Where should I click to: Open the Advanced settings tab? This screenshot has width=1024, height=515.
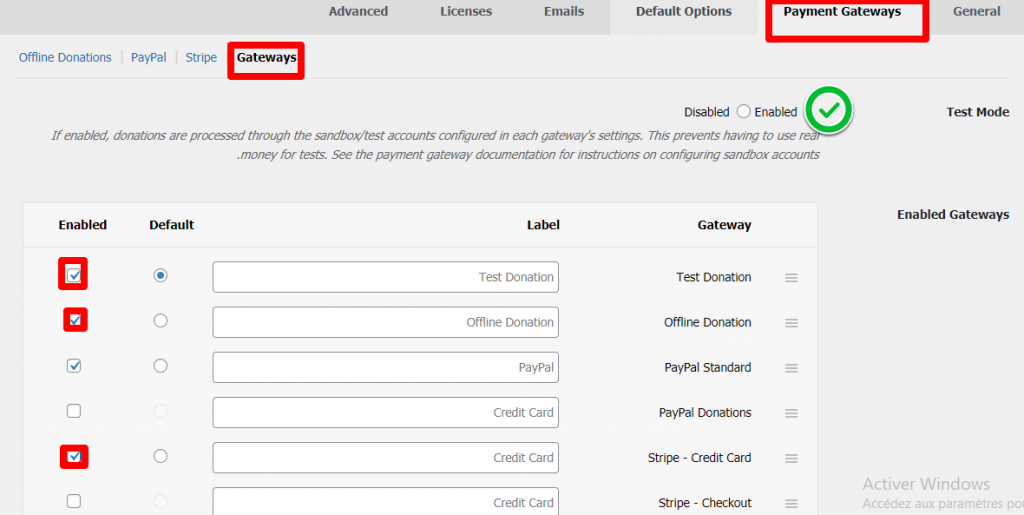point(358,11)
